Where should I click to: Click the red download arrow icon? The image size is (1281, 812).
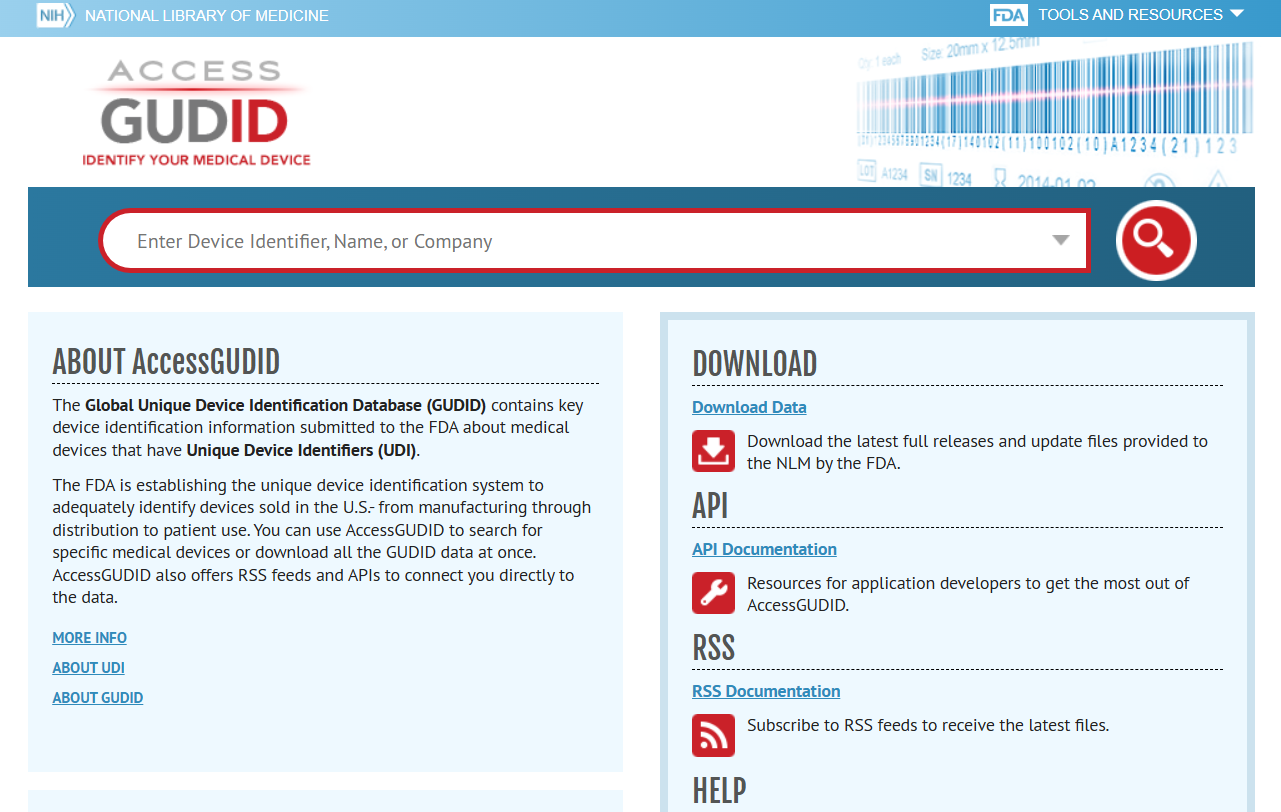[713, 451]
